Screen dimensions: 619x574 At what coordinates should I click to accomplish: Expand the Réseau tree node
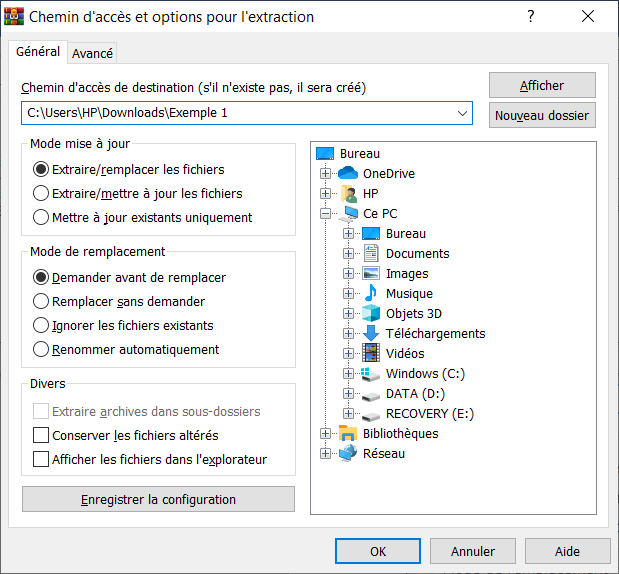[x=325, y=454]
